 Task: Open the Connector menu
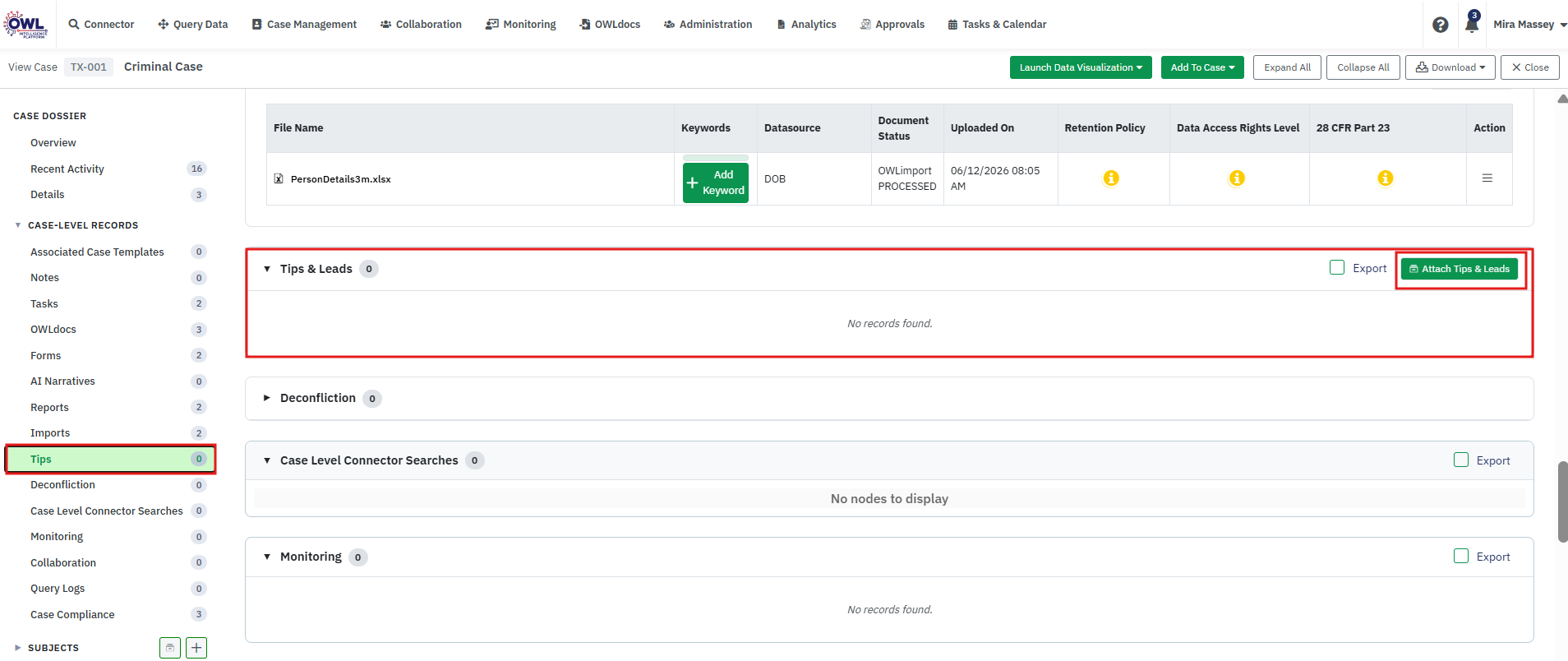point(101,25)
